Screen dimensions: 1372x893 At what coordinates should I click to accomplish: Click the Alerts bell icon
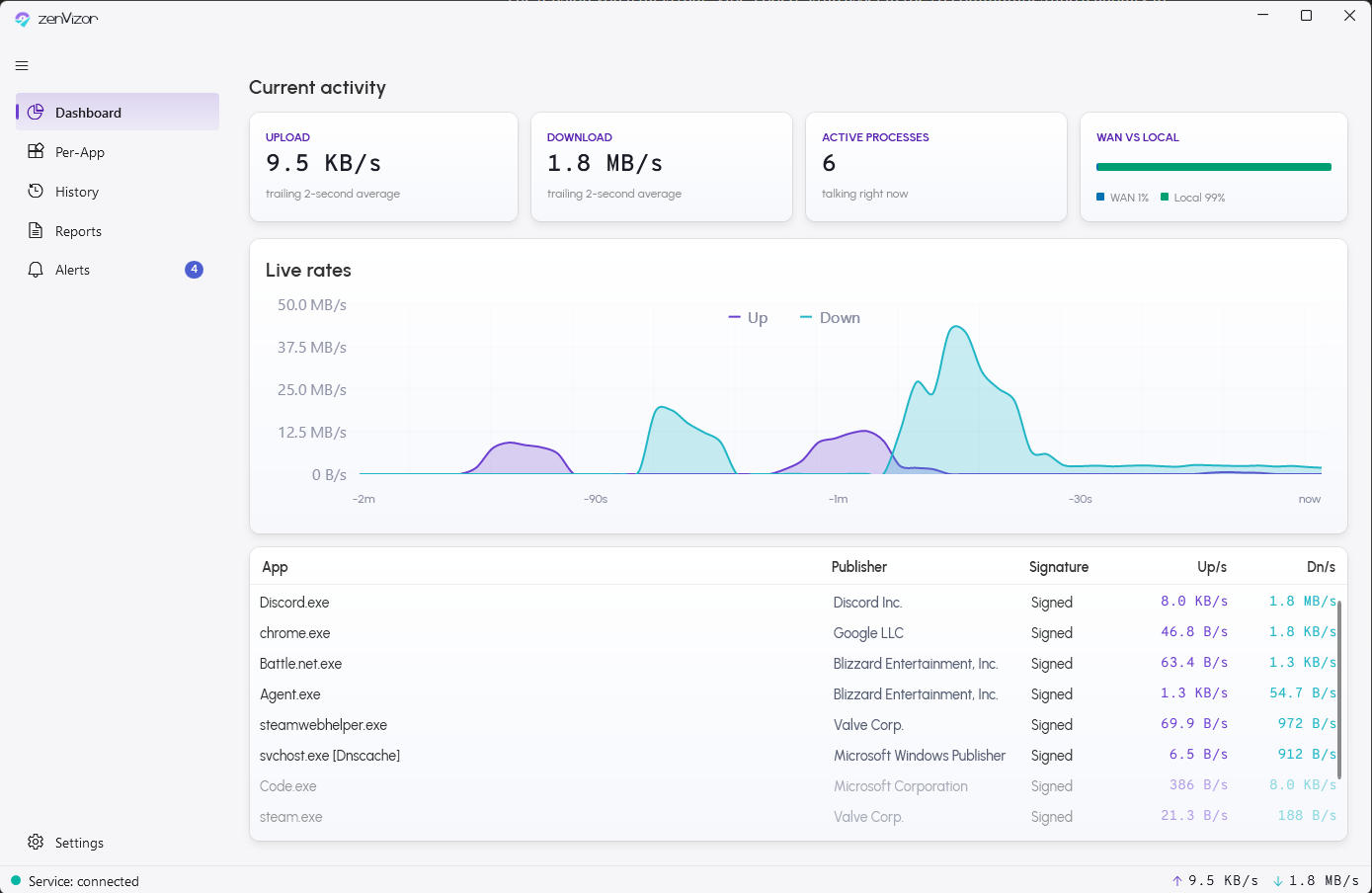(x=36, y=270)
